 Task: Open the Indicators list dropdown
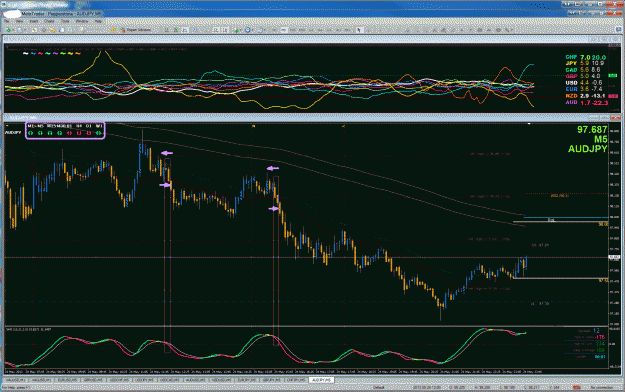[238, 30]
